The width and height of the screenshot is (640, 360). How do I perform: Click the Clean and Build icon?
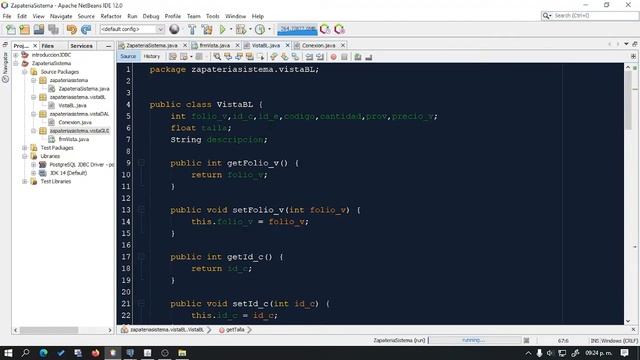point(207,29)
